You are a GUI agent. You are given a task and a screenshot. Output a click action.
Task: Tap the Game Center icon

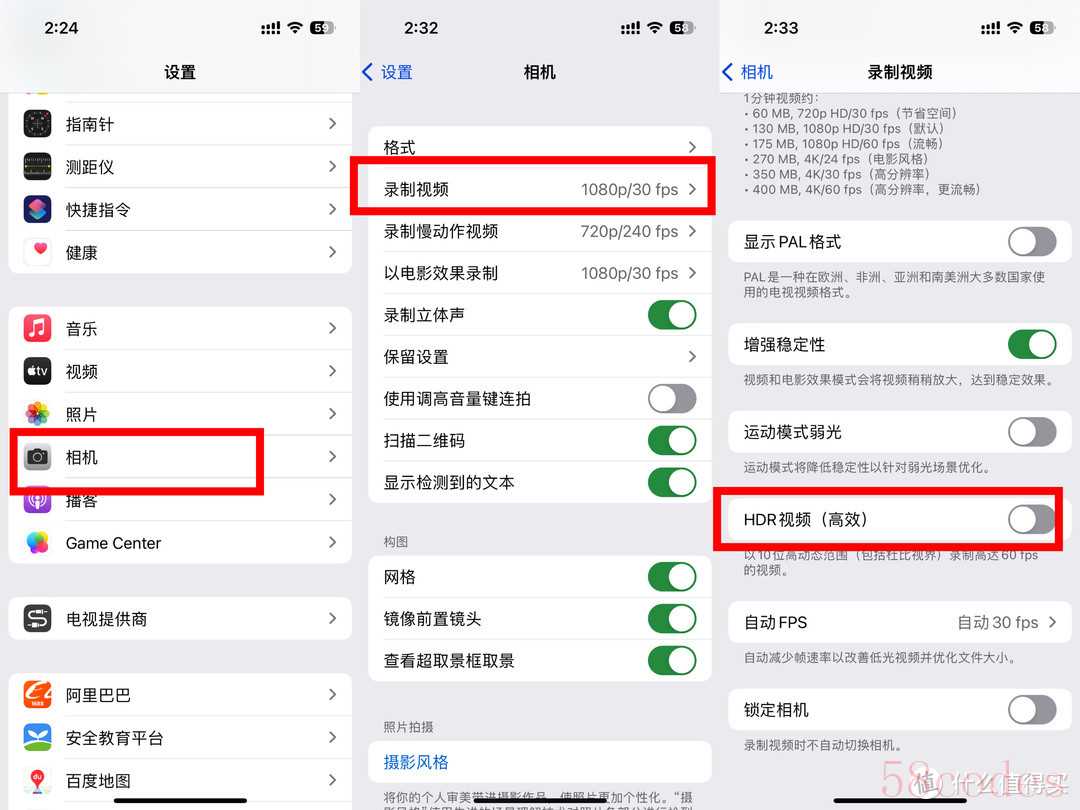37,543
